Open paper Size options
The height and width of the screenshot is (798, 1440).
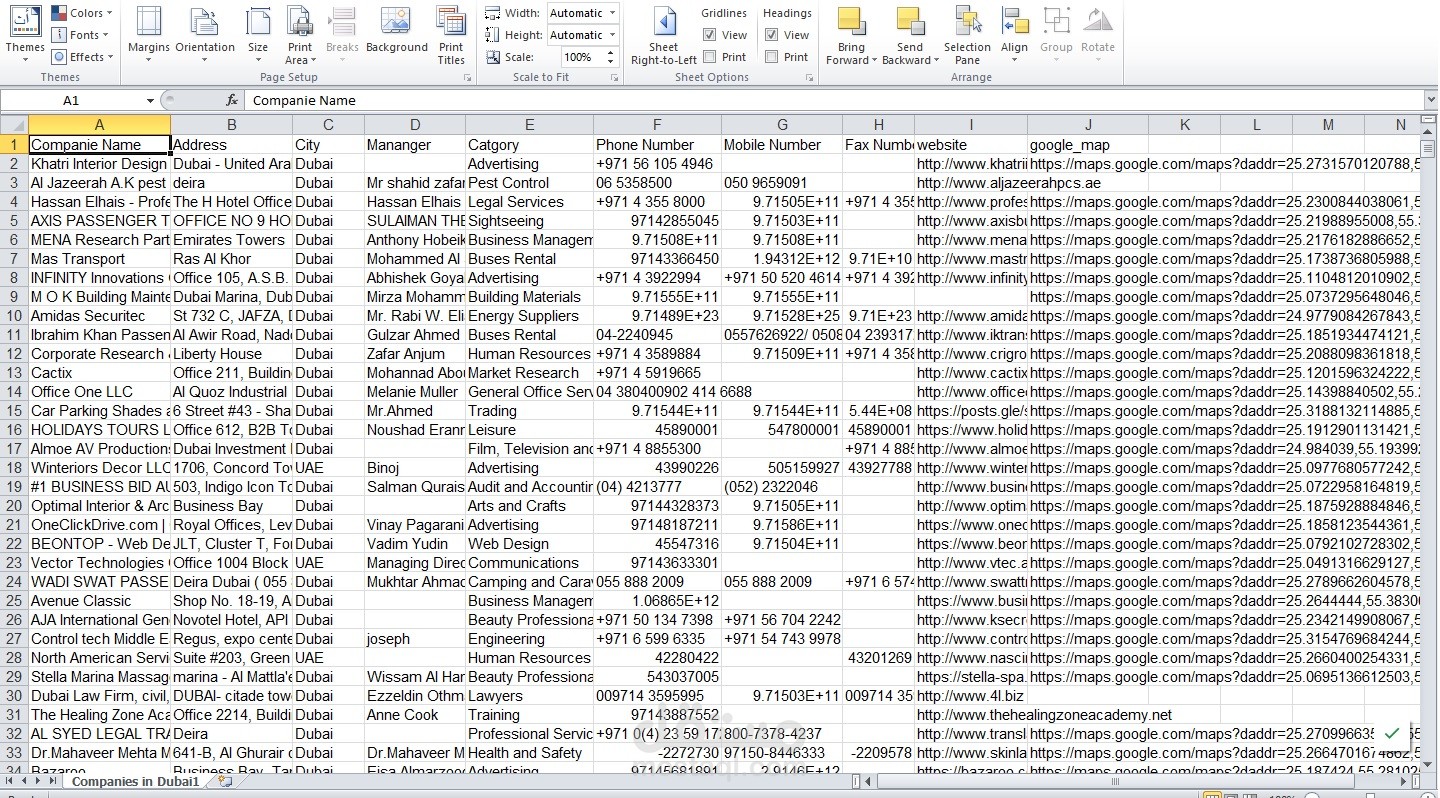(x=258, y=35)
